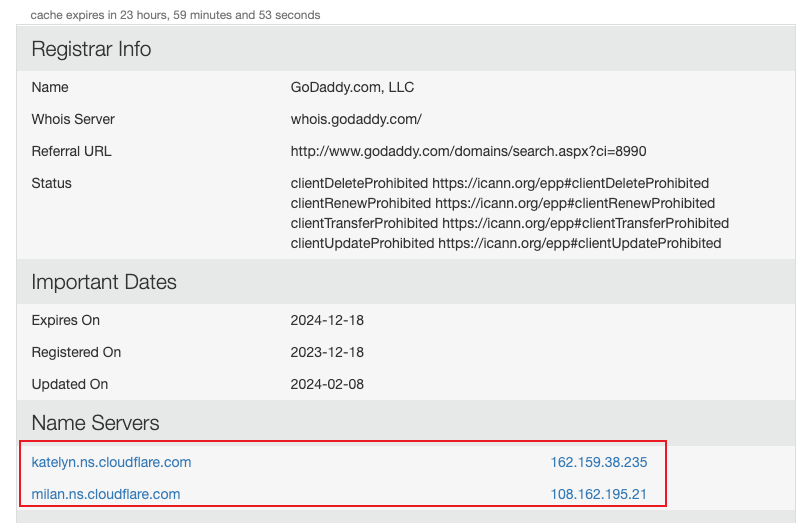The image size is (811, 523).
Task: Select the whois.godaddy.com/ server value
Action: pos(356,119)
